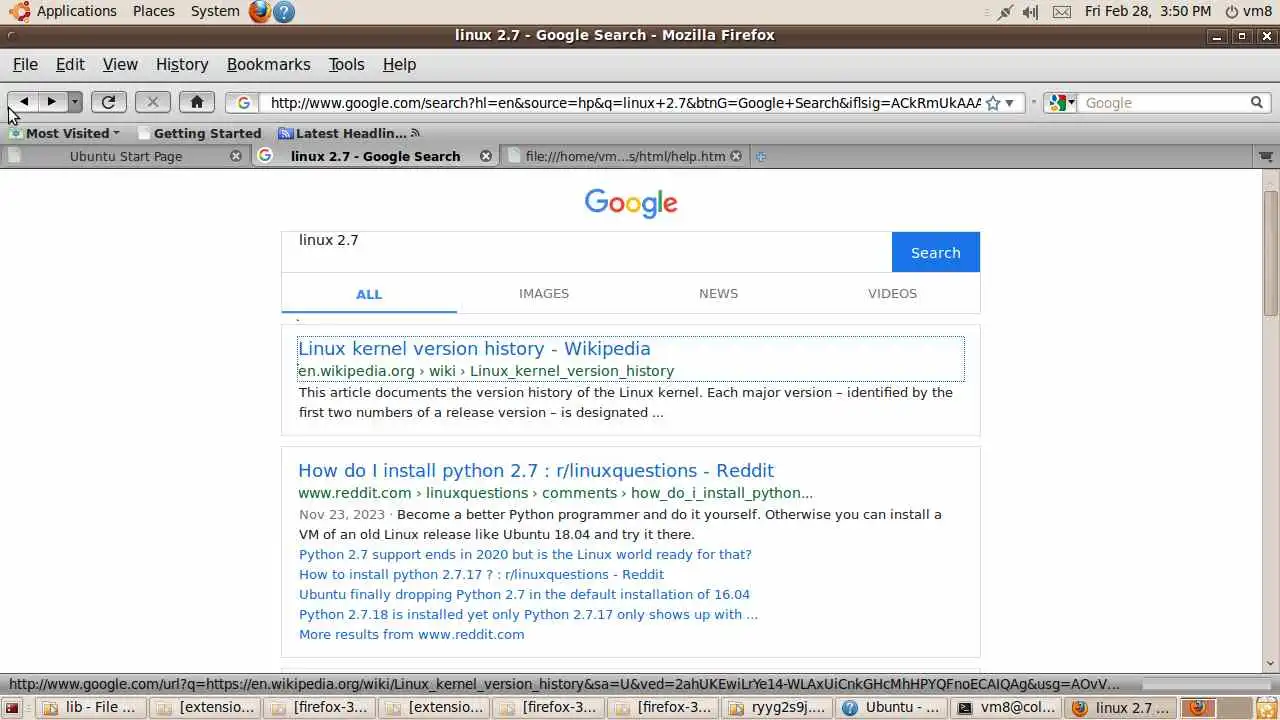Switch to the Ubuntu Start Page tab
This screenshot has width=1280, height=720.
[x=125, y=156]
